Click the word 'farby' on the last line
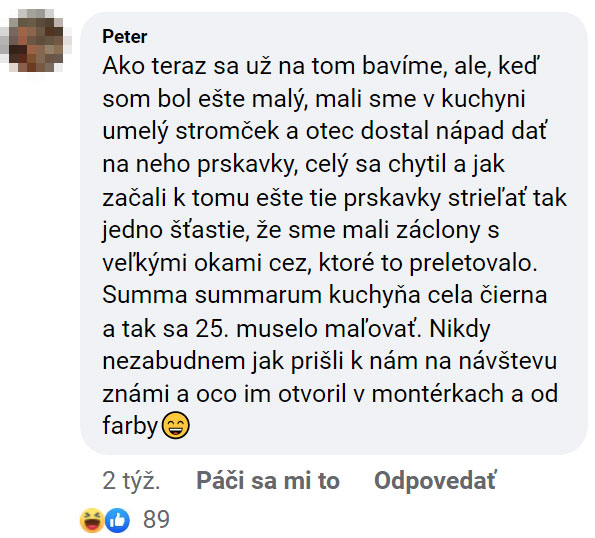The width and height of the screenshot is (595, 538). [x=130, y=426]
